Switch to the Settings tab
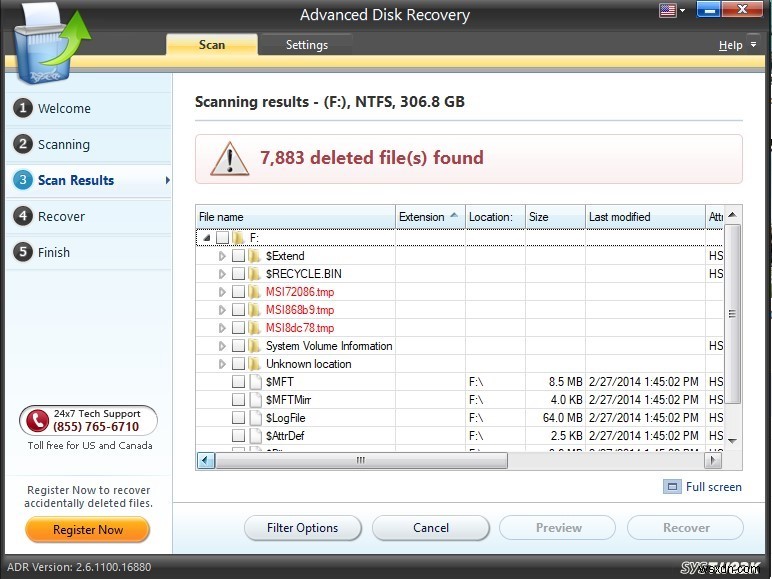This screenshot has width=772, height=579. (306, 45)
